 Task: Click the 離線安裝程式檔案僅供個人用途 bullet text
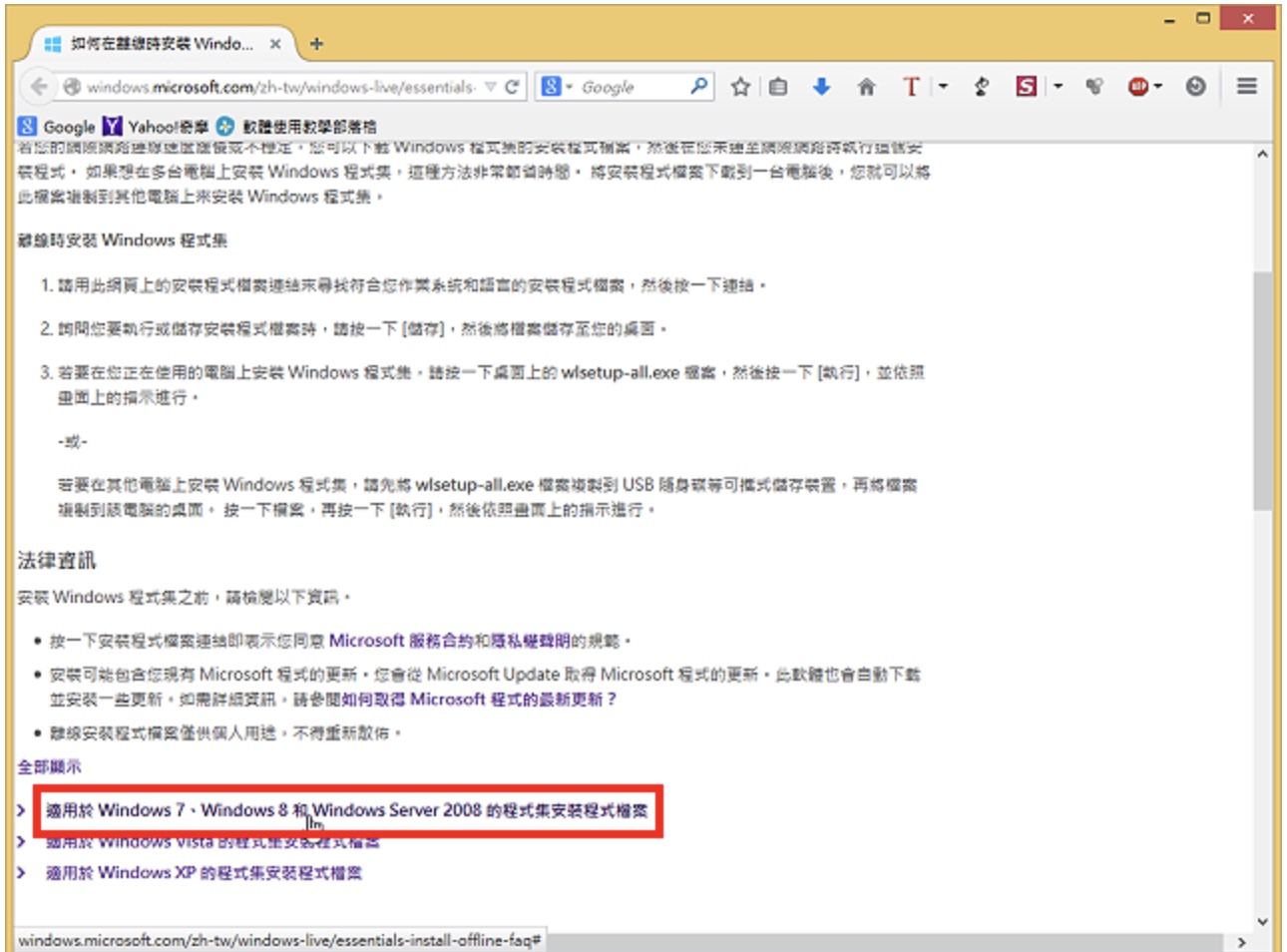click(224, 733)
